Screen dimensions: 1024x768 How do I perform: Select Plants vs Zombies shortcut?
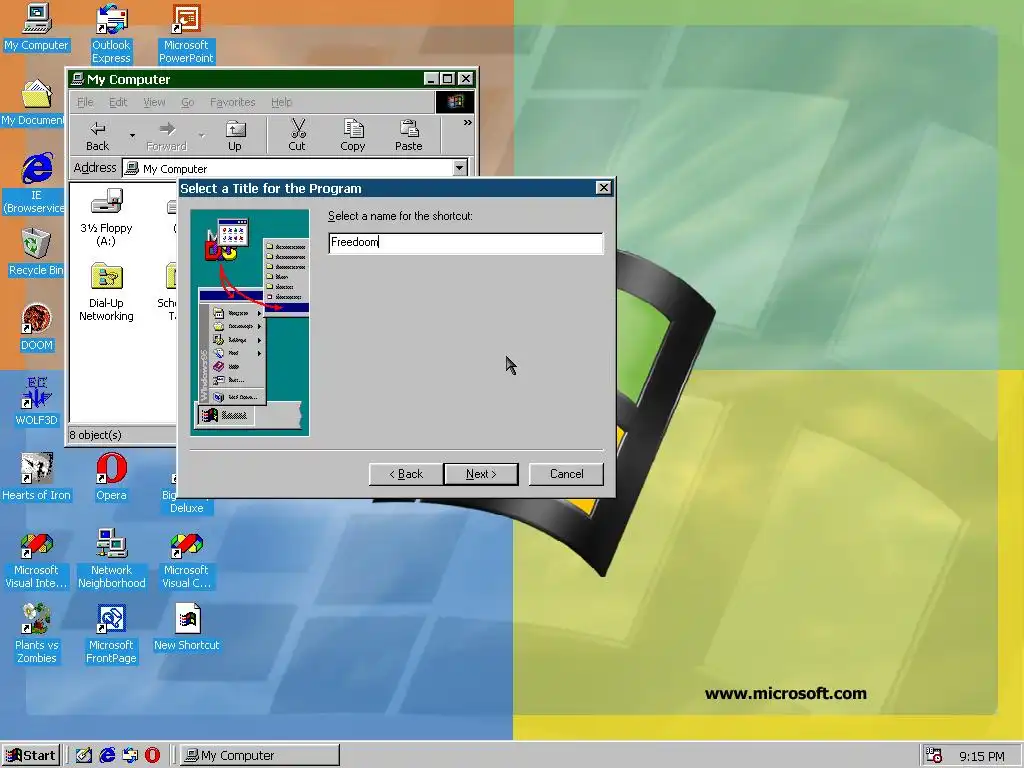[36, 633]
